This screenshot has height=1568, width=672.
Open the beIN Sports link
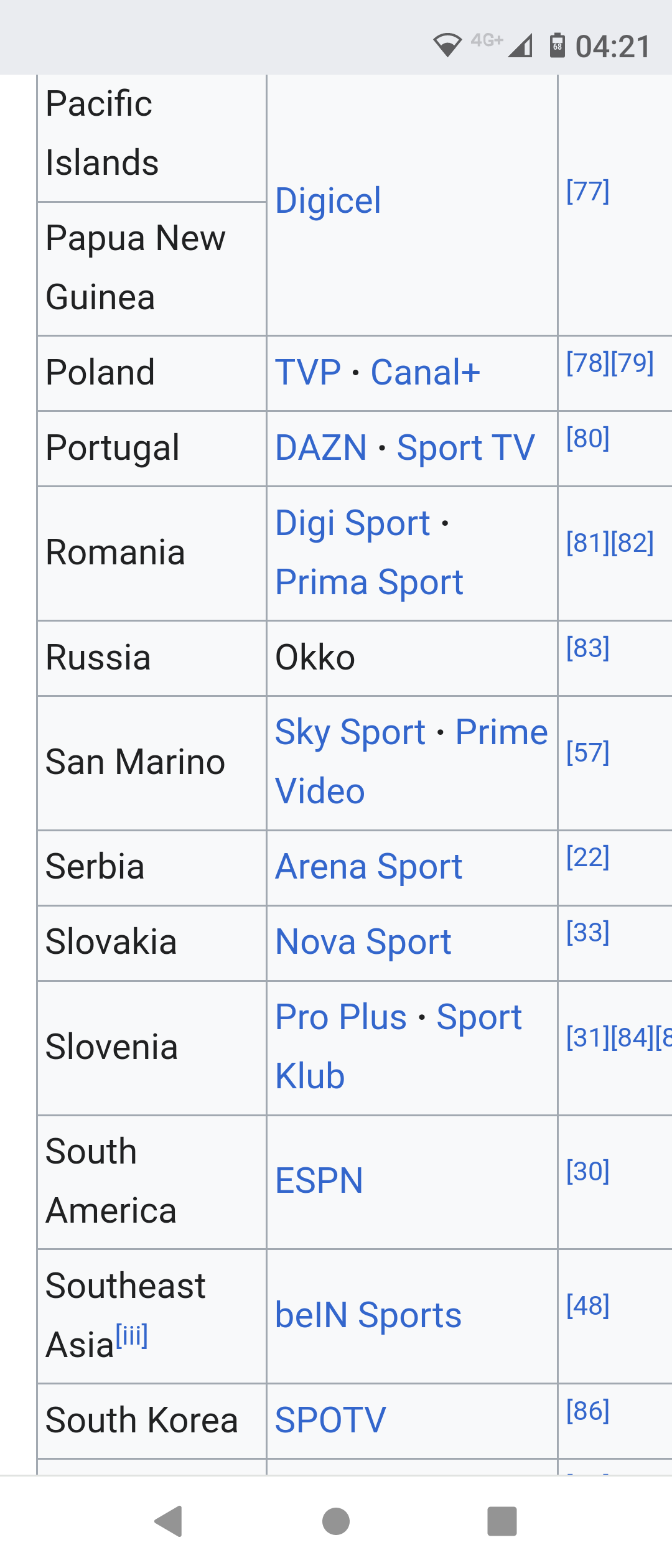point(368,1315)
